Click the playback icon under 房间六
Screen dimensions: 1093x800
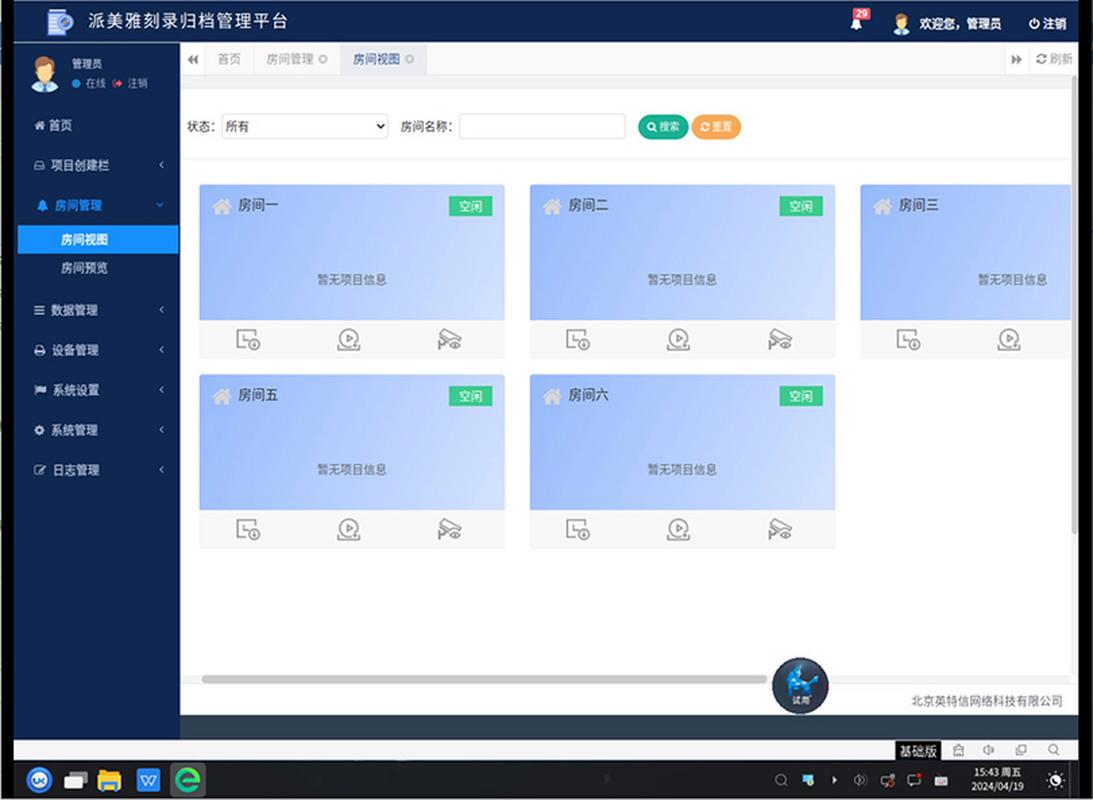(678, 530)
